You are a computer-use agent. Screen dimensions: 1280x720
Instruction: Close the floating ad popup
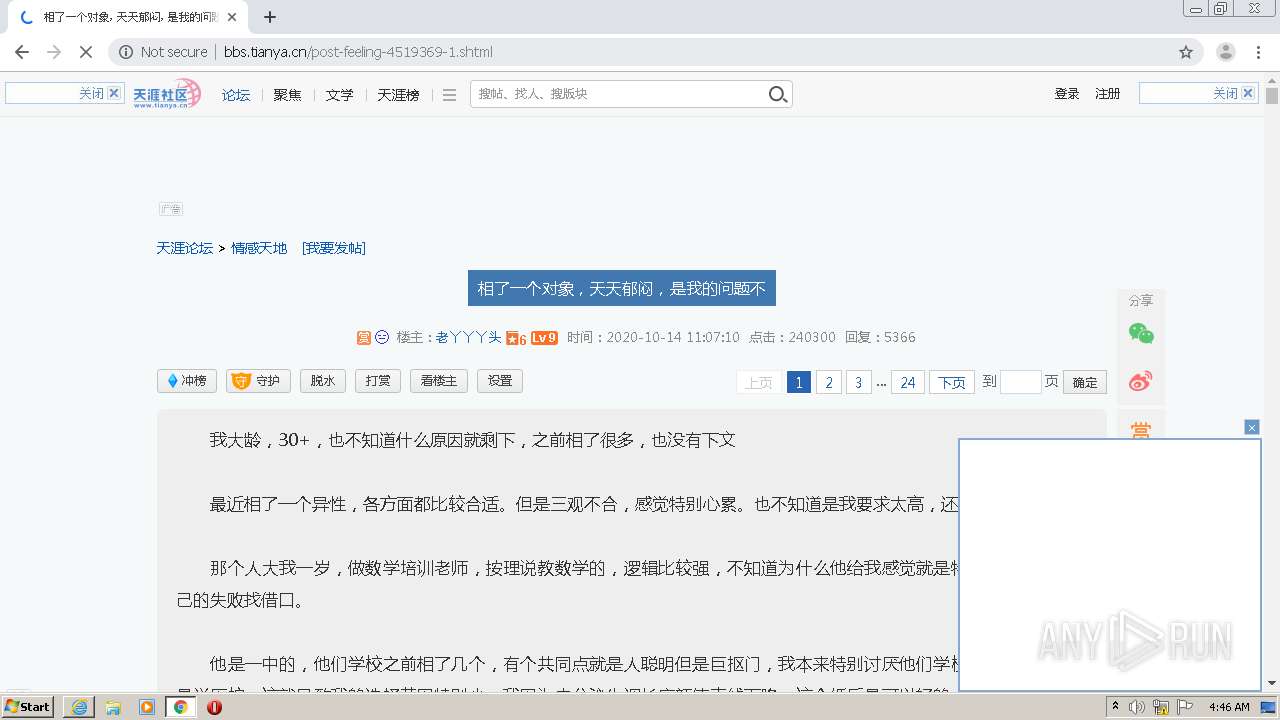click(x=1251, y=427)
